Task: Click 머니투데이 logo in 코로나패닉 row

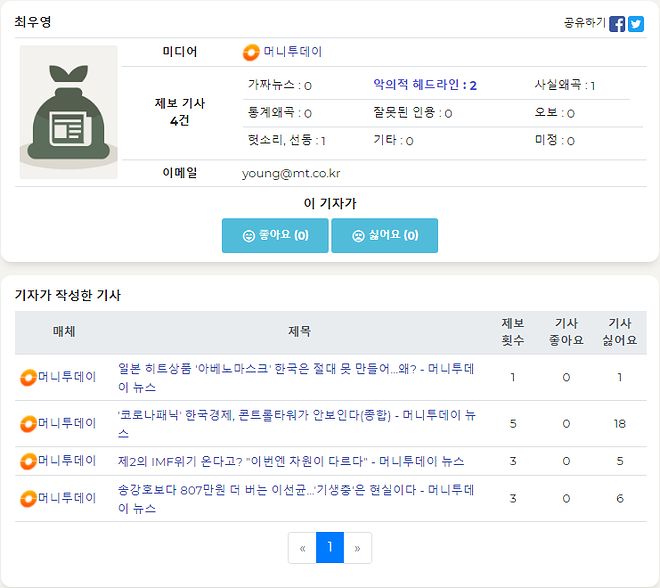Action: point(28,424)
